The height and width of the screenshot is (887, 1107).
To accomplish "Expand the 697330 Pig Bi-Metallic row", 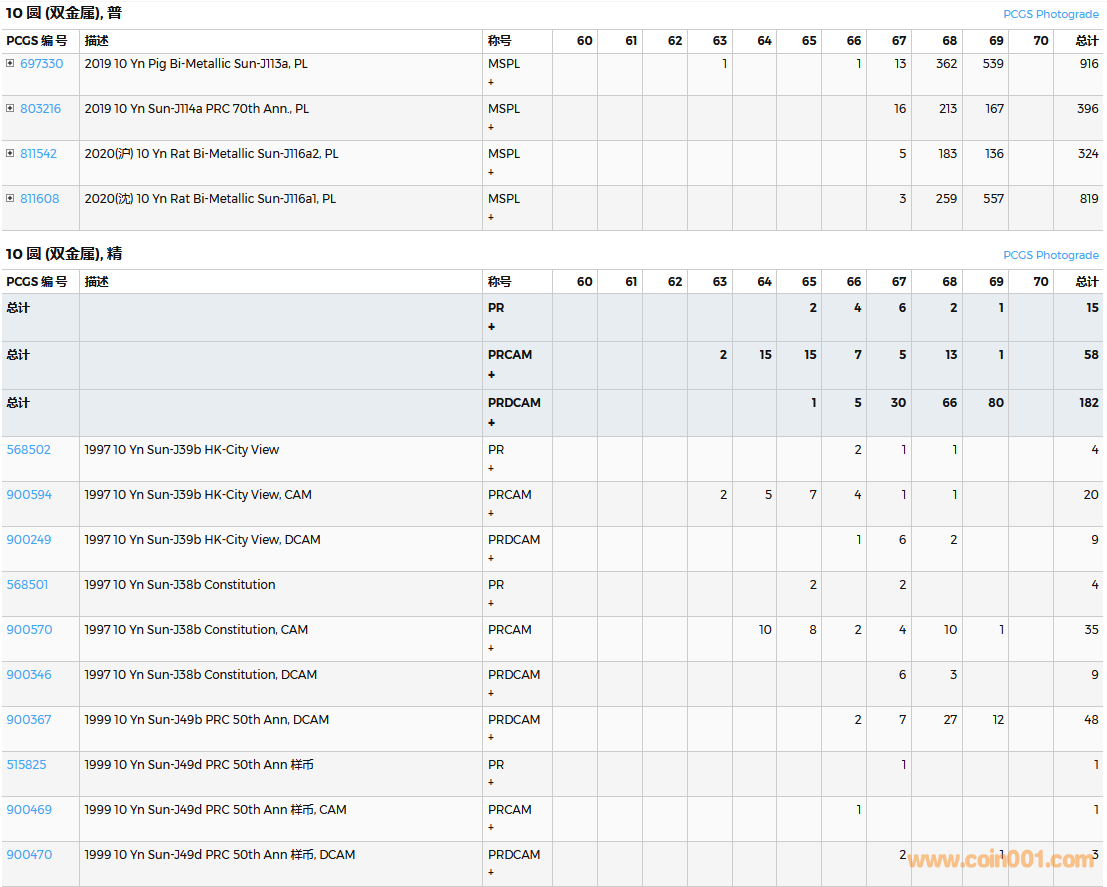I will click(x=10, y=63).
